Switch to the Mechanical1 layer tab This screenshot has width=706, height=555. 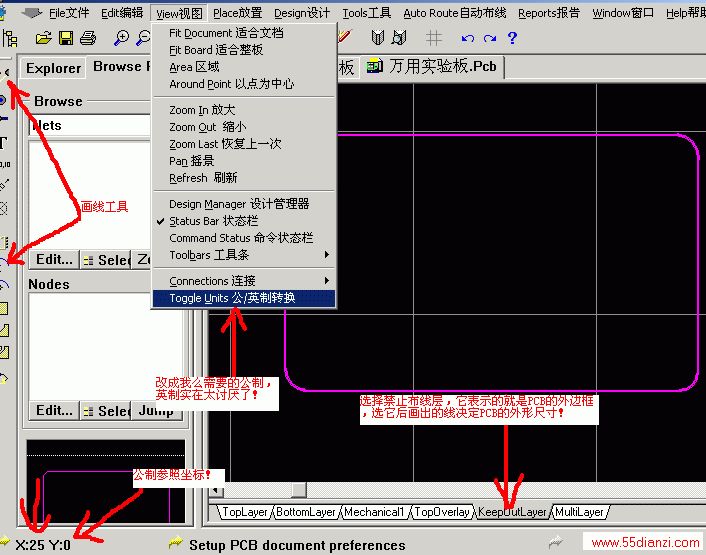(x=374, y=512)
